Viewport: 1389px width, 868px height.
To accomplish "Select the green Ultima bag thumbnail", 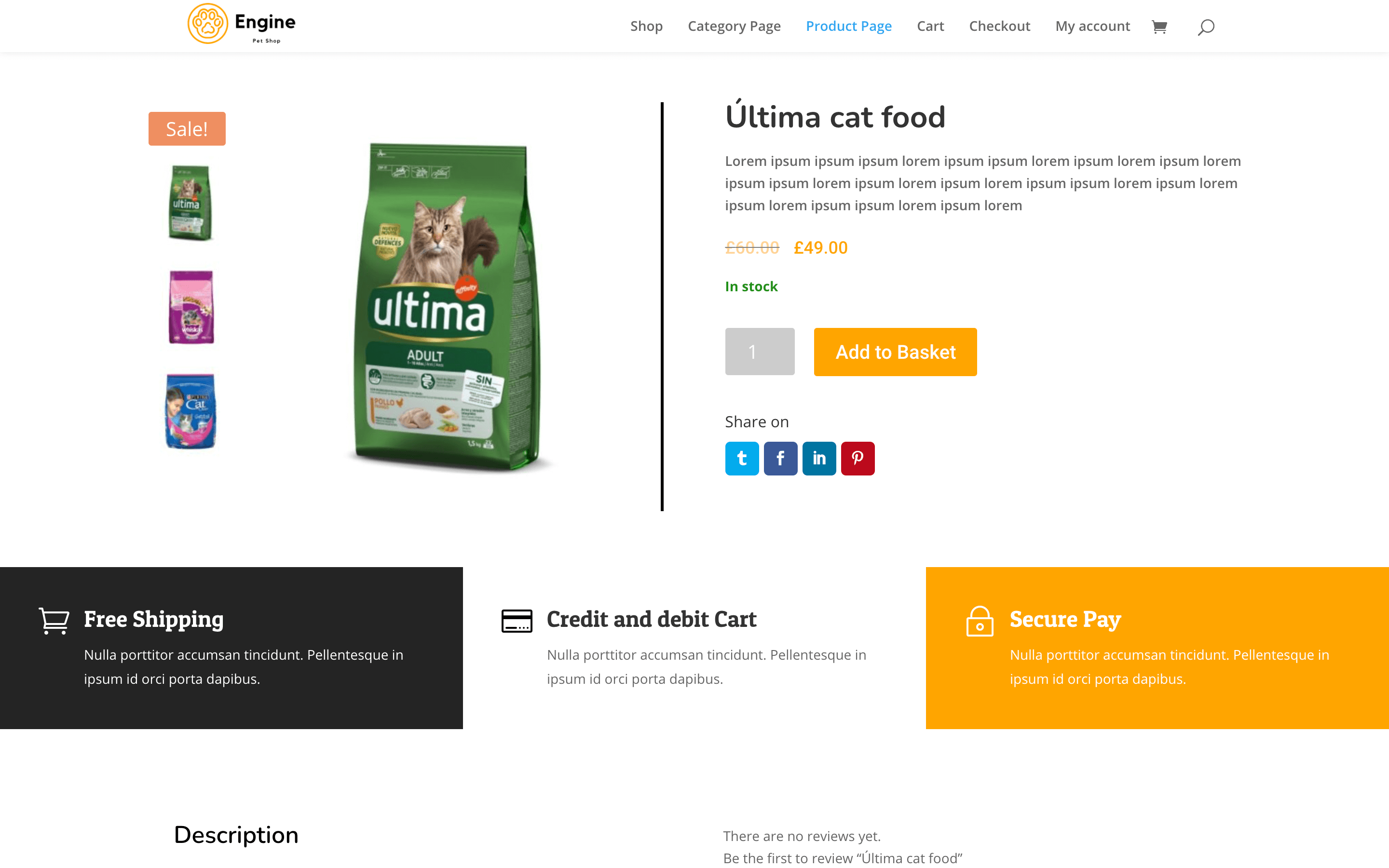I will pyautogui.click(x=191, y=203).
